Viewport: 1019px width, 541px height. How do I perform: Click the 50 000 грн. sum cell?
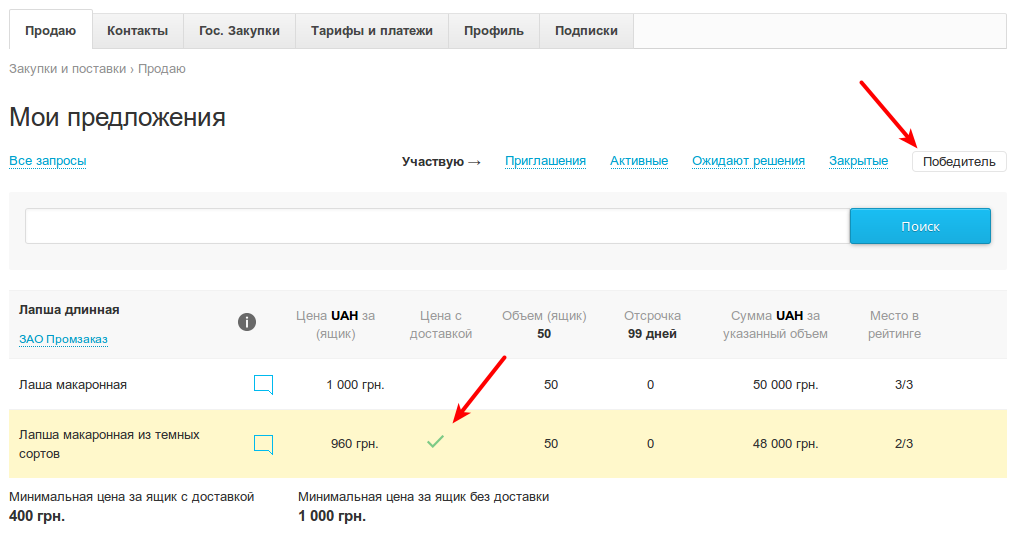(786, 385)
